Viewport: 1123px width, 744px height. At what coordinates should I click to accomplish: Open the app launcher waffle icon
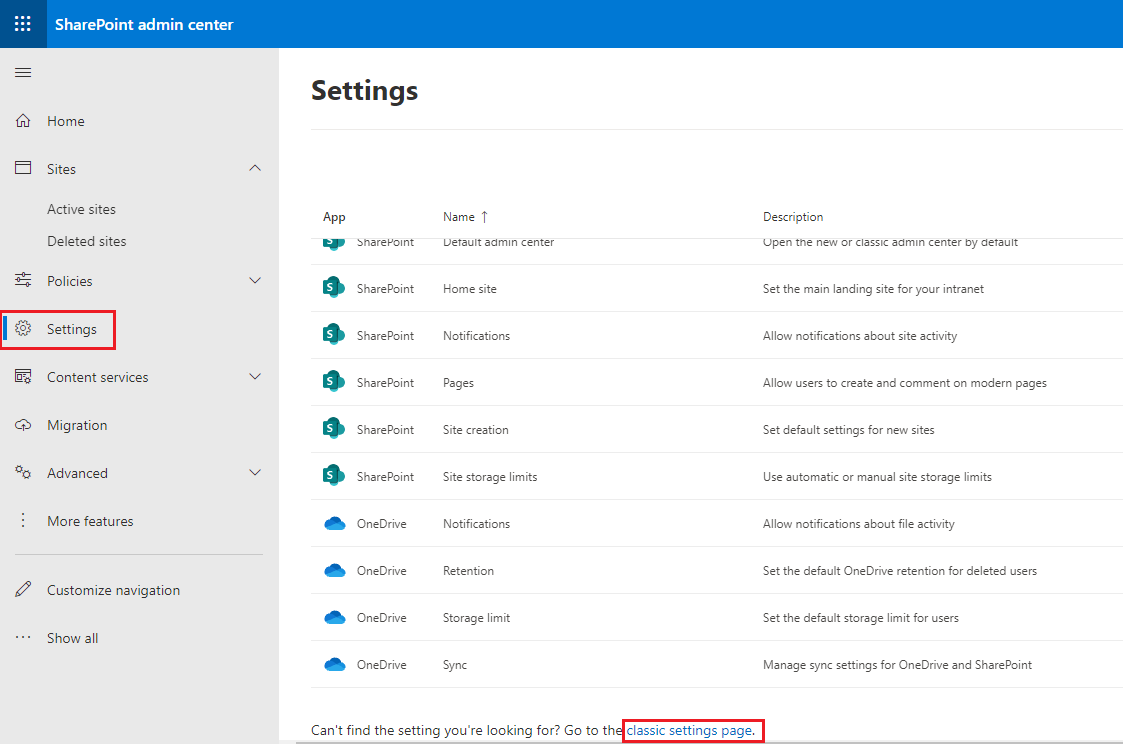pos(23,24)
